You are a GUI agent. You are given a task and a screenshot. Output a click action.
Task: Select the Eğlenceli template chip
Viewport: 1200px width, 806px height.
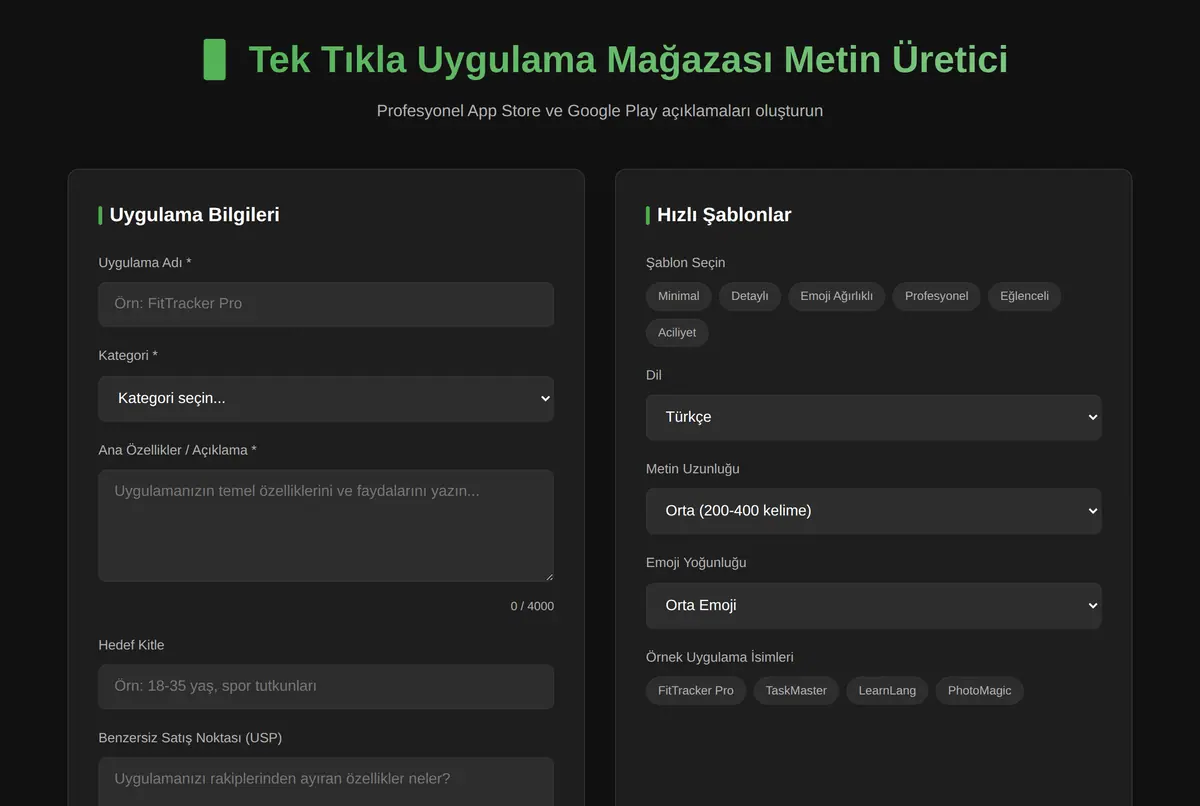(1025, 296)
